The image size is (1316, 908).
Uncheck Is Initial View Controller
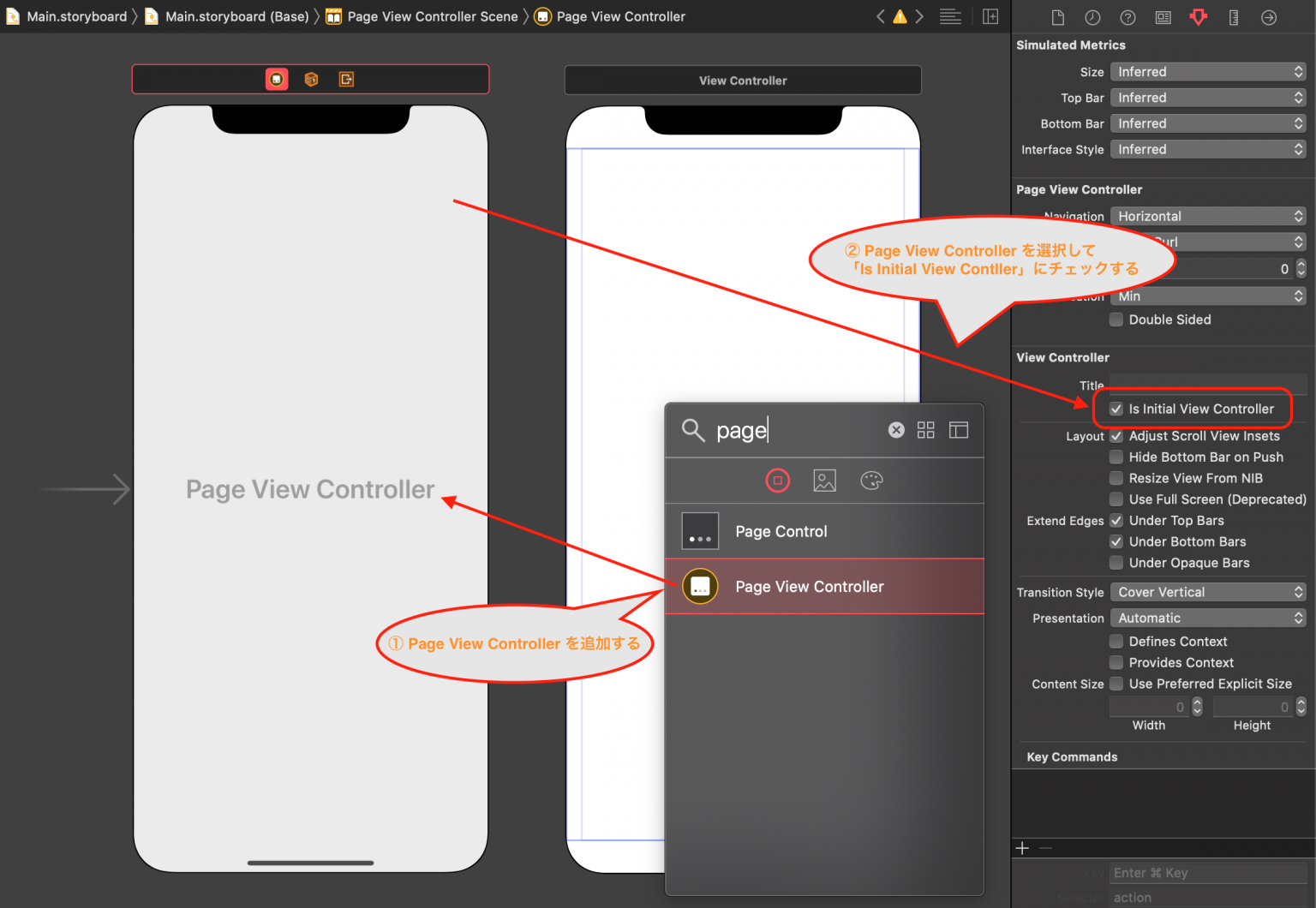pyautogui.click(x=1116, y=409)
